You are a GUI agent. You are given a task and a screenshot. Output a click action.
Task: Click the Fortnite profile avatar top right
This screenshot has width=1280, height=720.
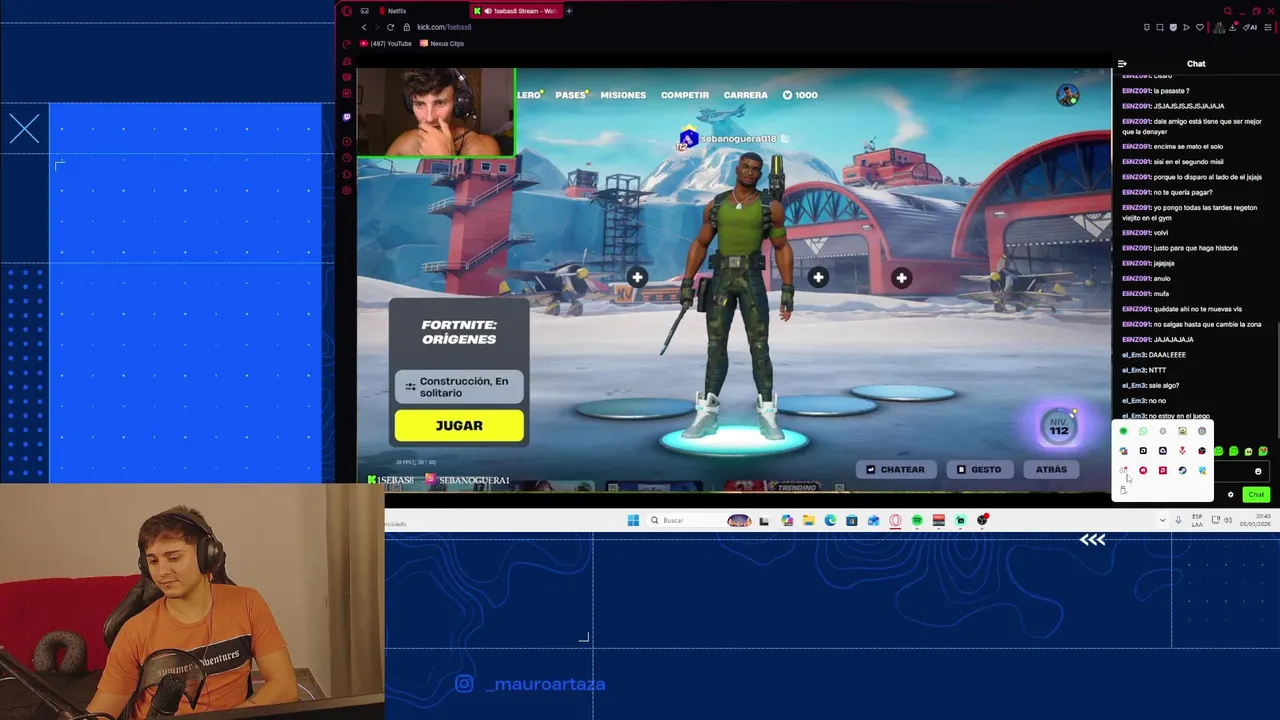point(1068,96)
